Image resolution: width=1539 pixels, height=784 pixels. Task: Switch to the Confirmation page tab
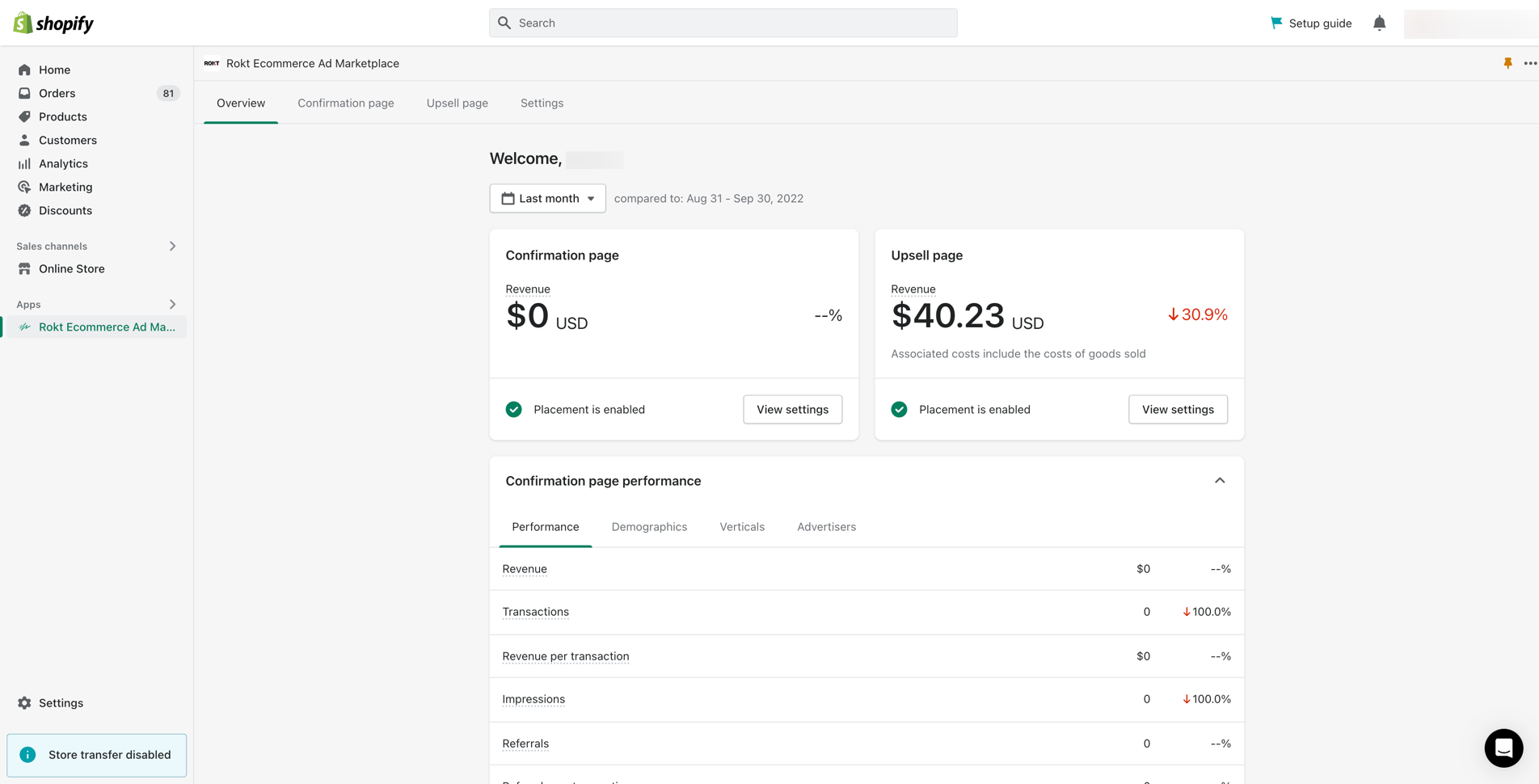click(346, 103)
